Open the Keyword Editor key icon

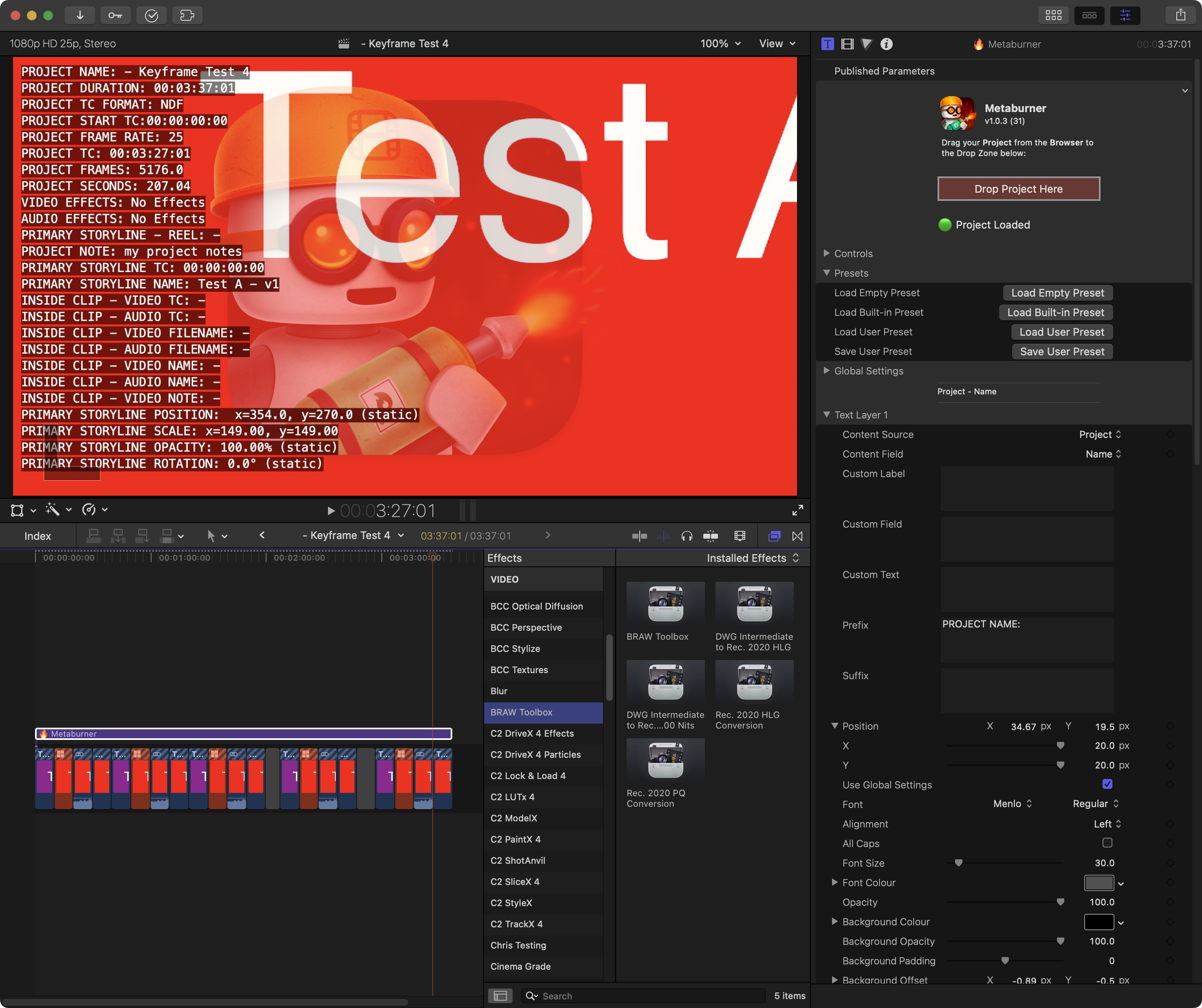pos(115,15)
